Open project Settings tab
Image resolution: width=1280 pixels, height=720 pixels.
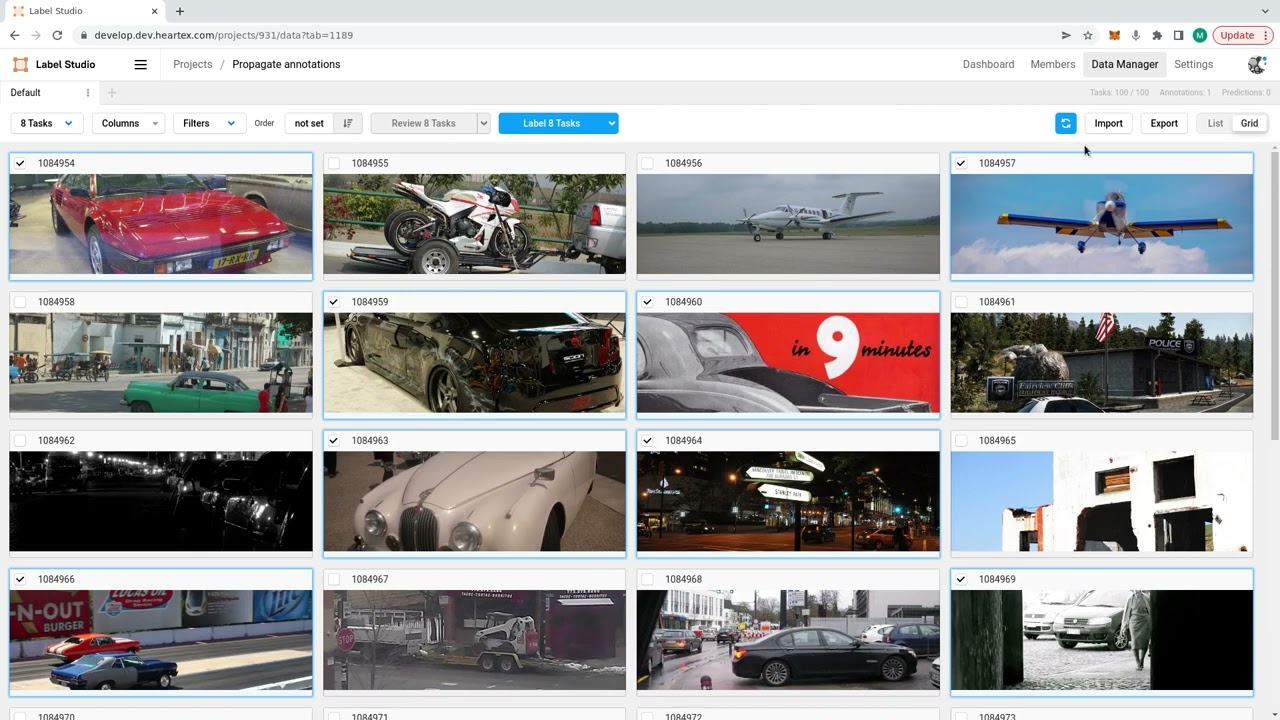1193,64
